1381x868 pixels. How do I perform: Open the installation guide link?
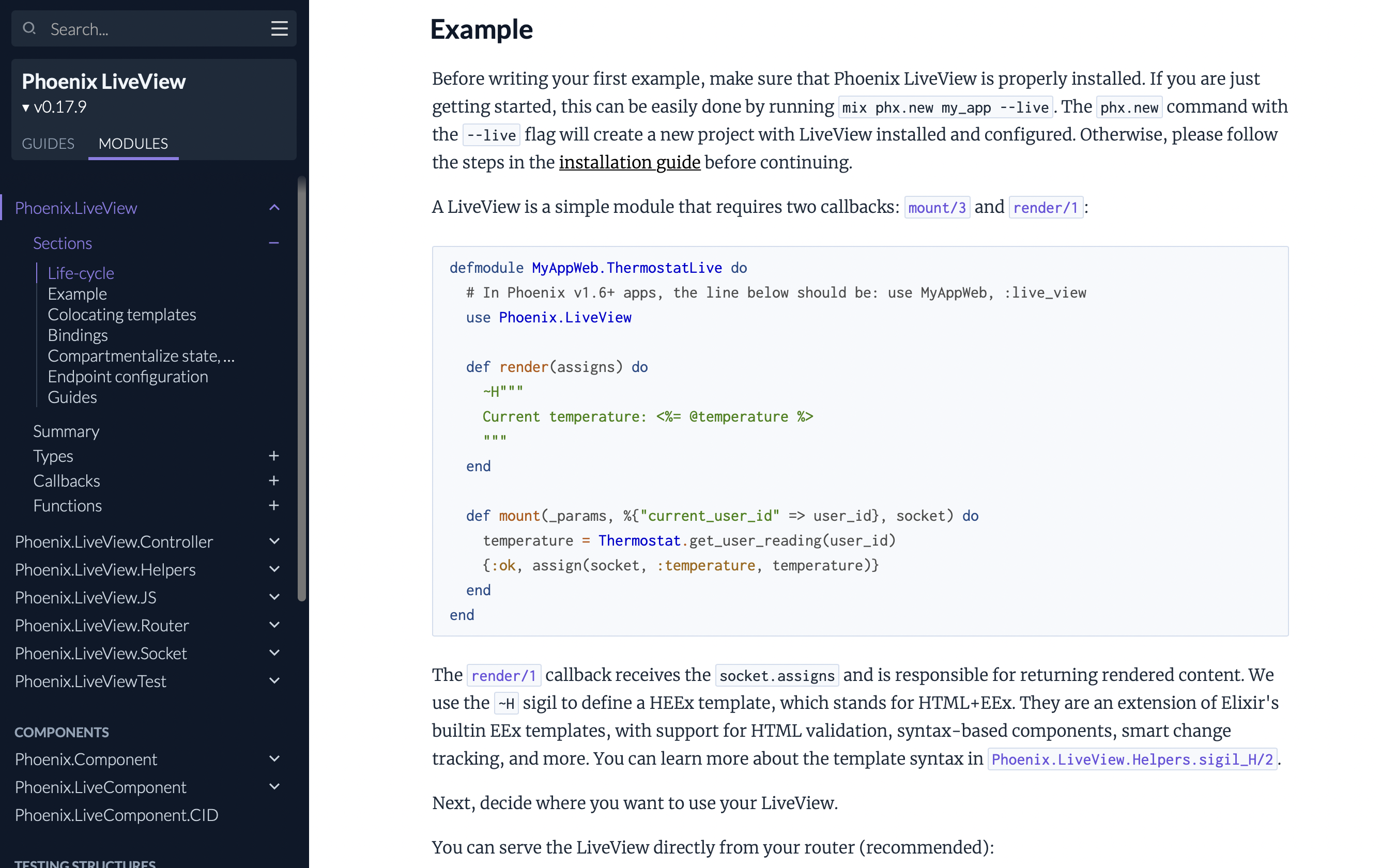[629, 162]
